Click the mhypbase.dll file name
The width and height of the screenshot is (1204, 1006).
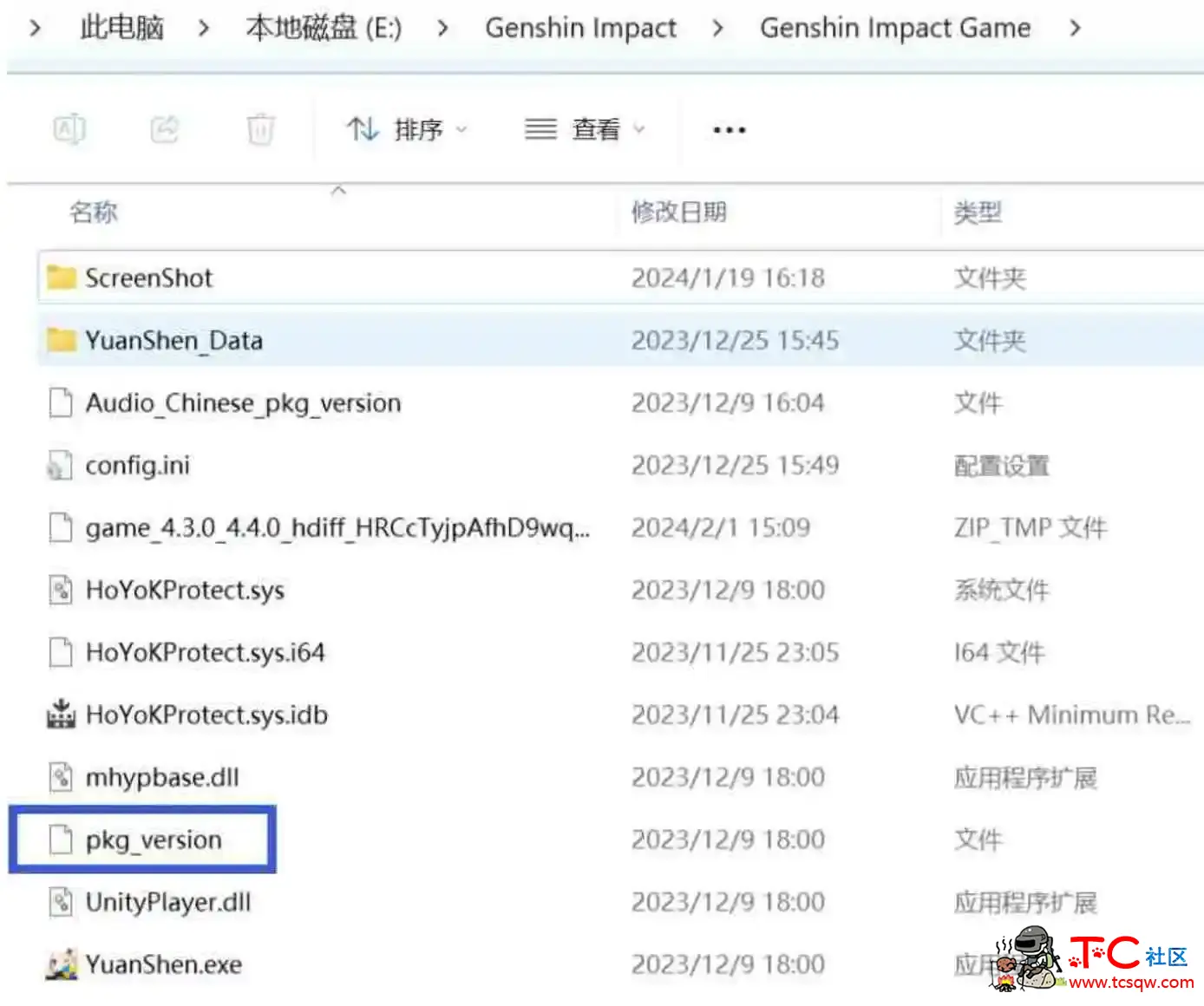(x=162, y=778)
